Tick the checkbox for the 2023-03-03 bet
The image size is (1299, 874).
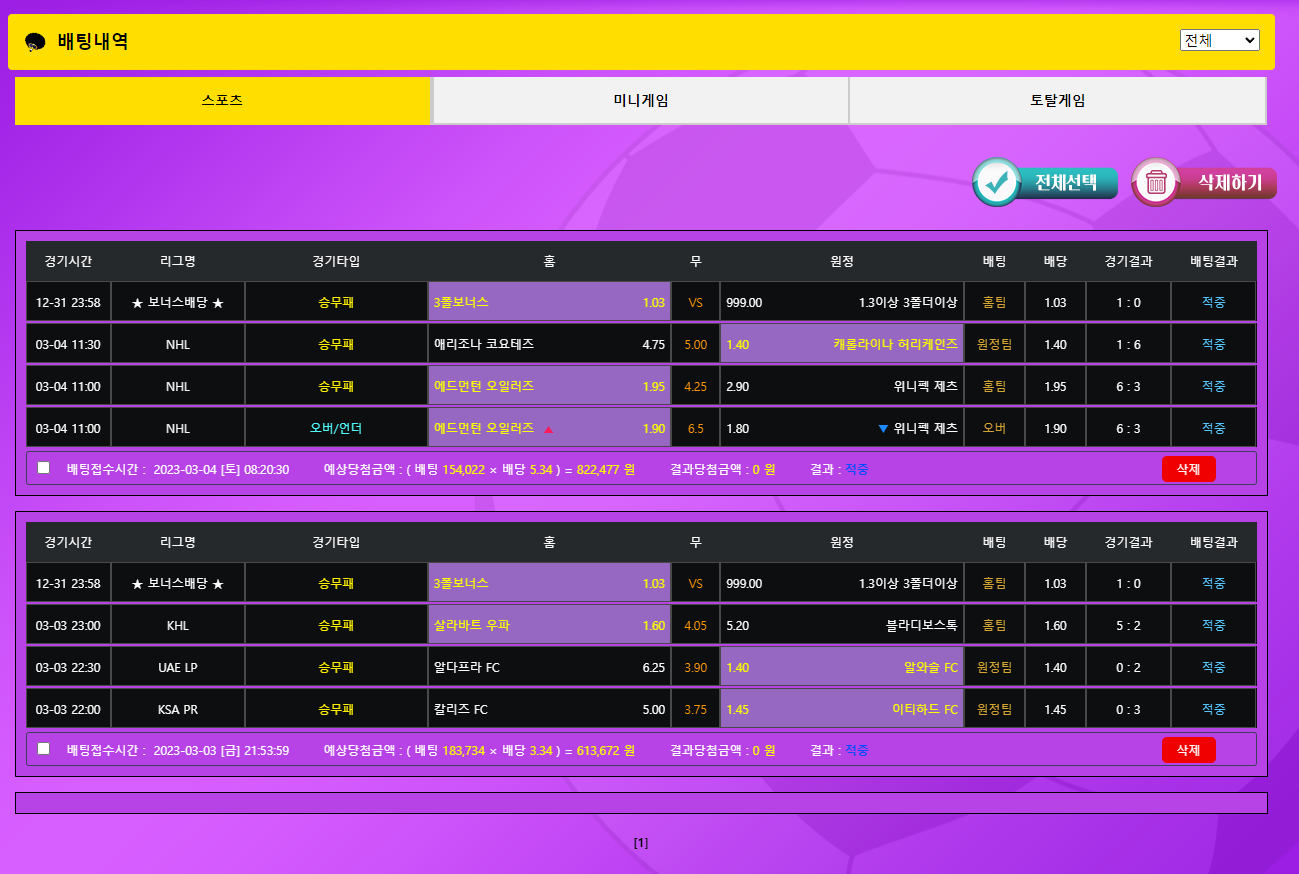(43, 748)
